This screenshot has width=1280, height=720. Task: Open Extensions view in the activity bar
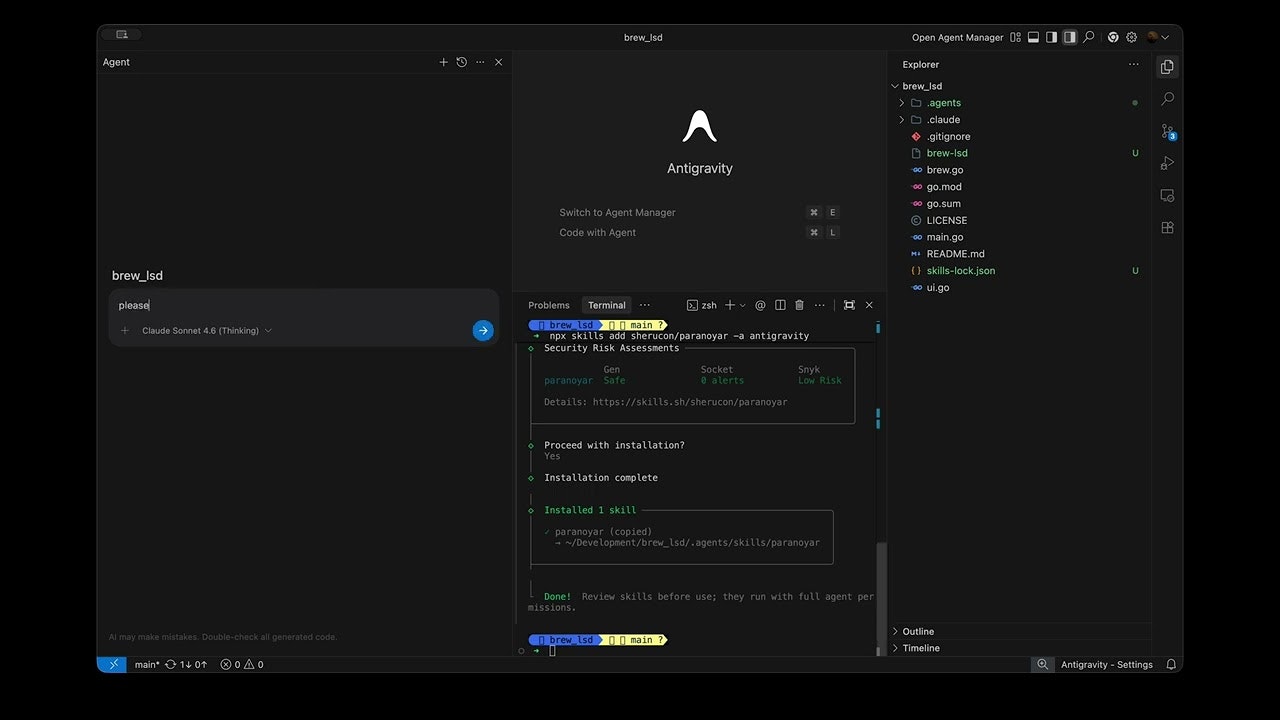1167,227
